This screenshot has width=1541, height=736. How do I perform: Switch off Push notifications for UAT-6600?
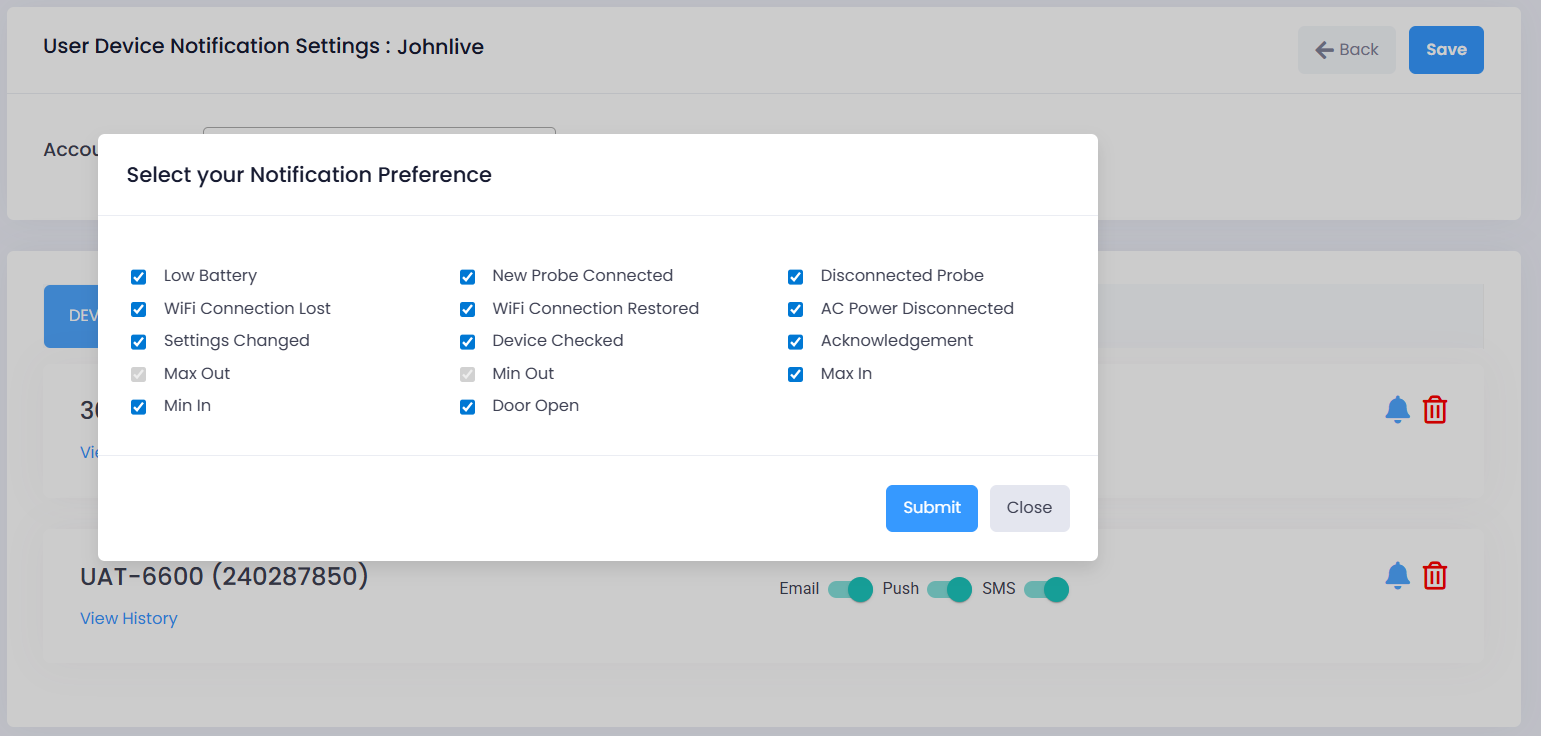click(950, 589)
